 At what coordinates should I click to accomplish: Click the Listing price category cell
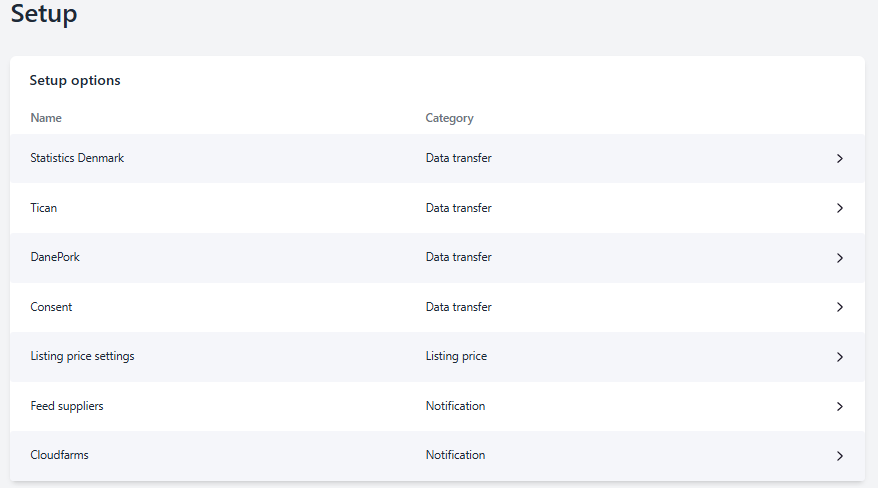(x=456, y=356)
